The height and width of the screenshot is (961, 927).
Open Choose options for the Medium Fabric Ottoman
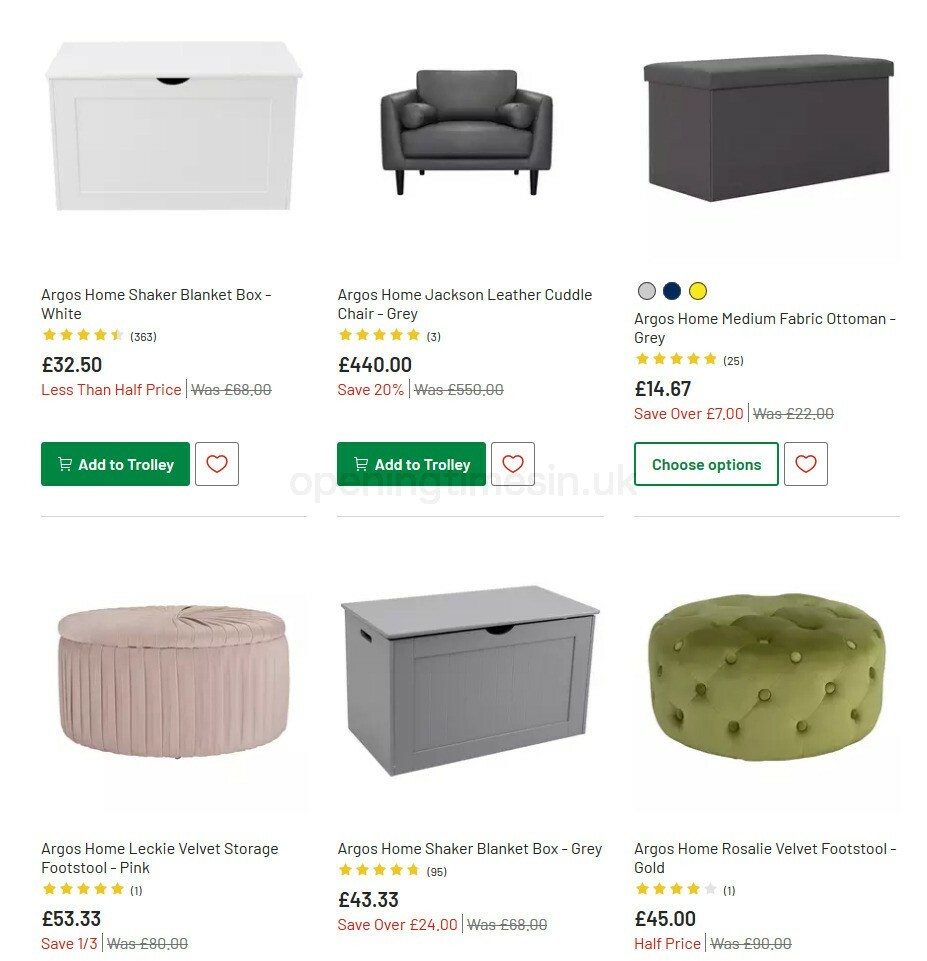tap(706, 463)
